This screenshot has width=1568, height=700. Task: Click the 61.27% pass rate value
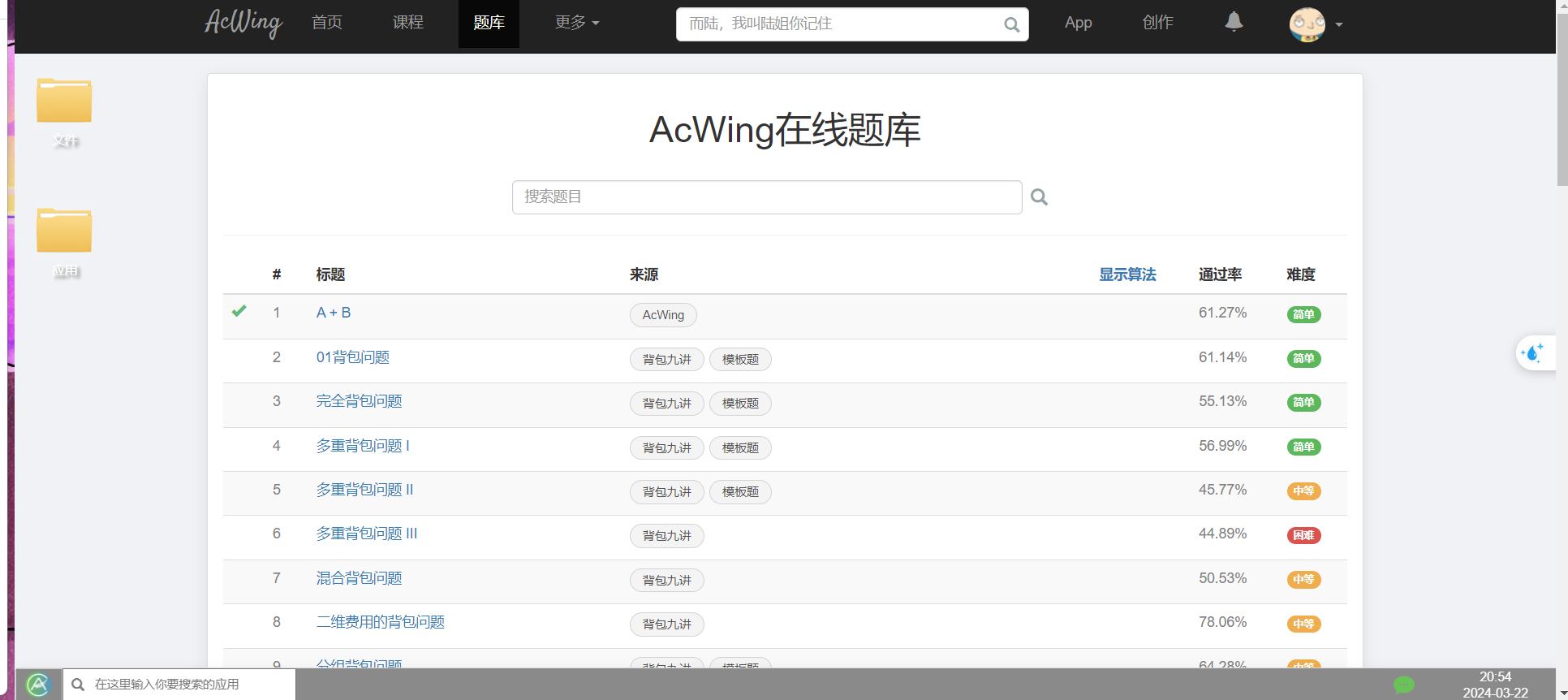1222,313
